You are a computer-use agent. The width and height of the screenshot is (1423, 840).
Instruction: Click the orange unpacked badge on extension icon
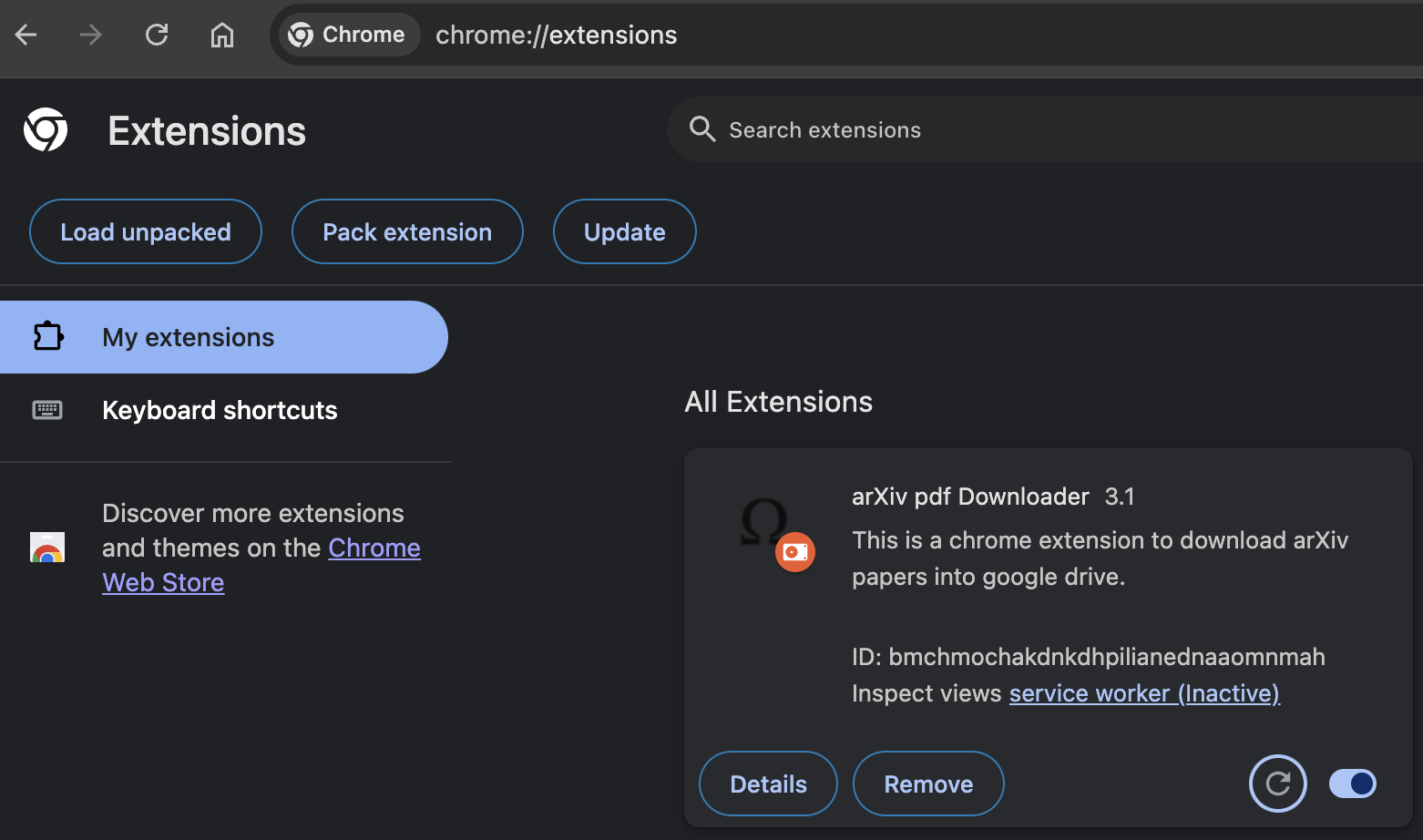[795, 552]
